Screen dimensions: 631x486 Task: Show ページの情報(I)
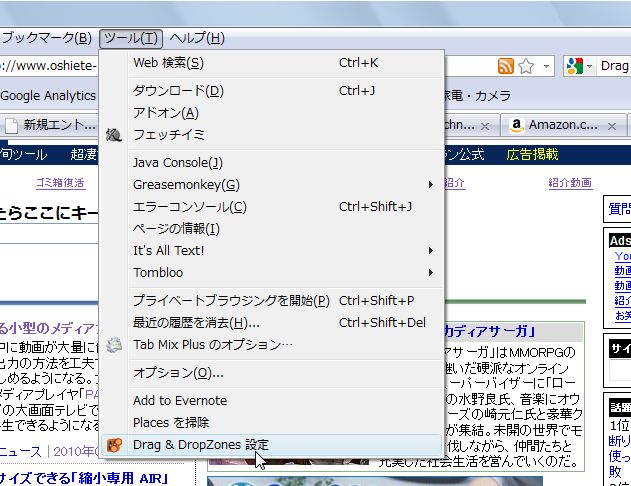point(272,229)
